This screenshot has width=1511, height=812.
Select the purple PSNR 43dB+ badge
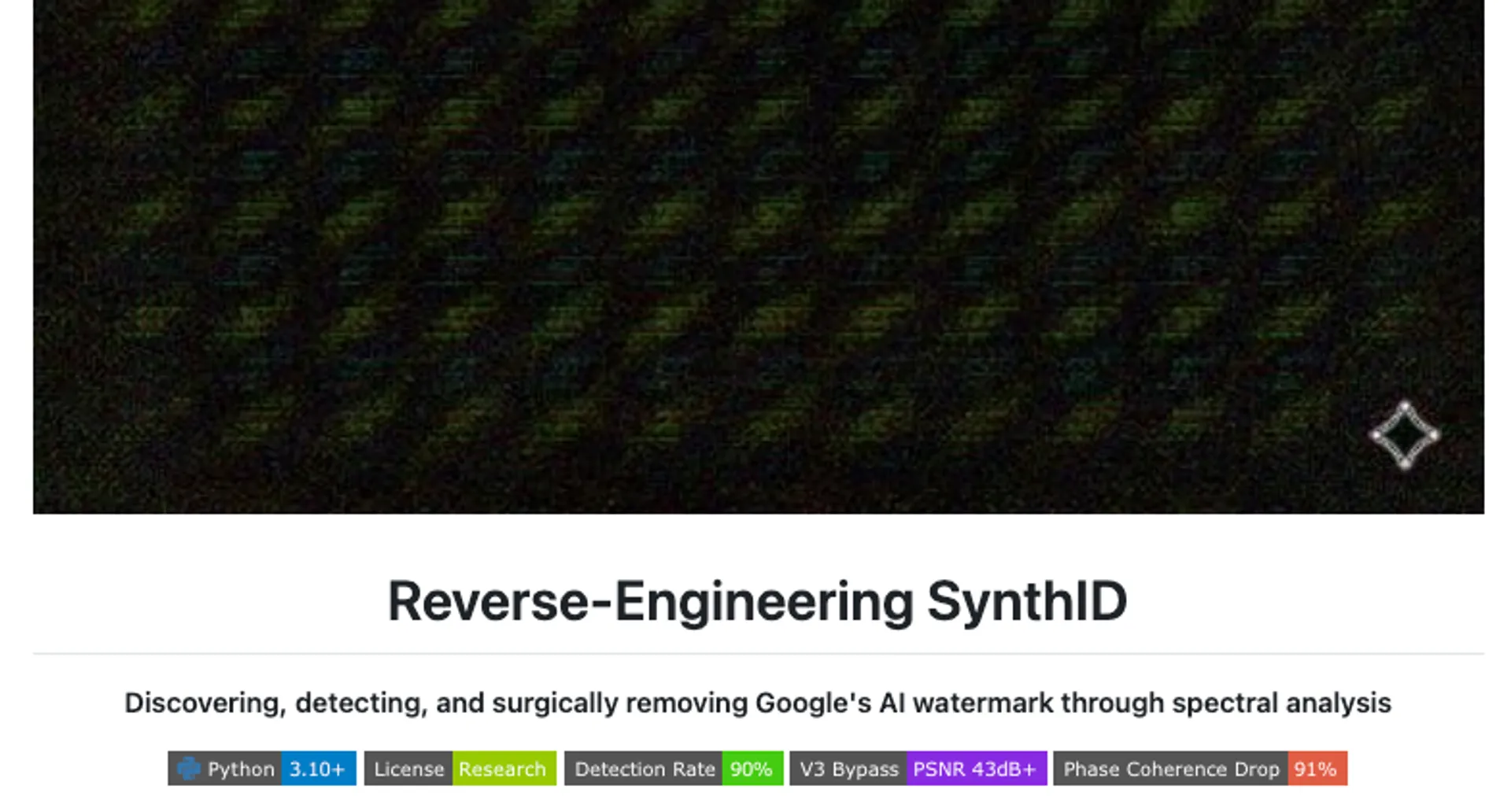[975, 769]
